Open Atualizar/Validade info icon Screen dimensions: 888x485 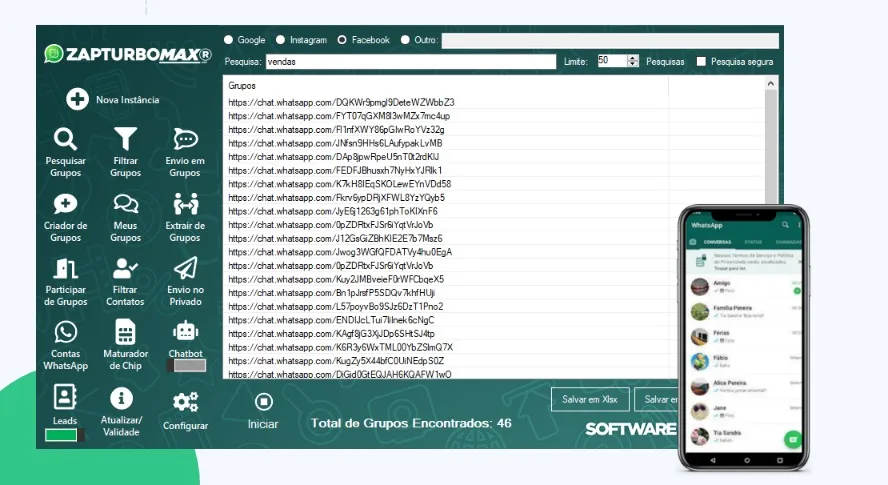pyautogui.click(x=121, y=398)
